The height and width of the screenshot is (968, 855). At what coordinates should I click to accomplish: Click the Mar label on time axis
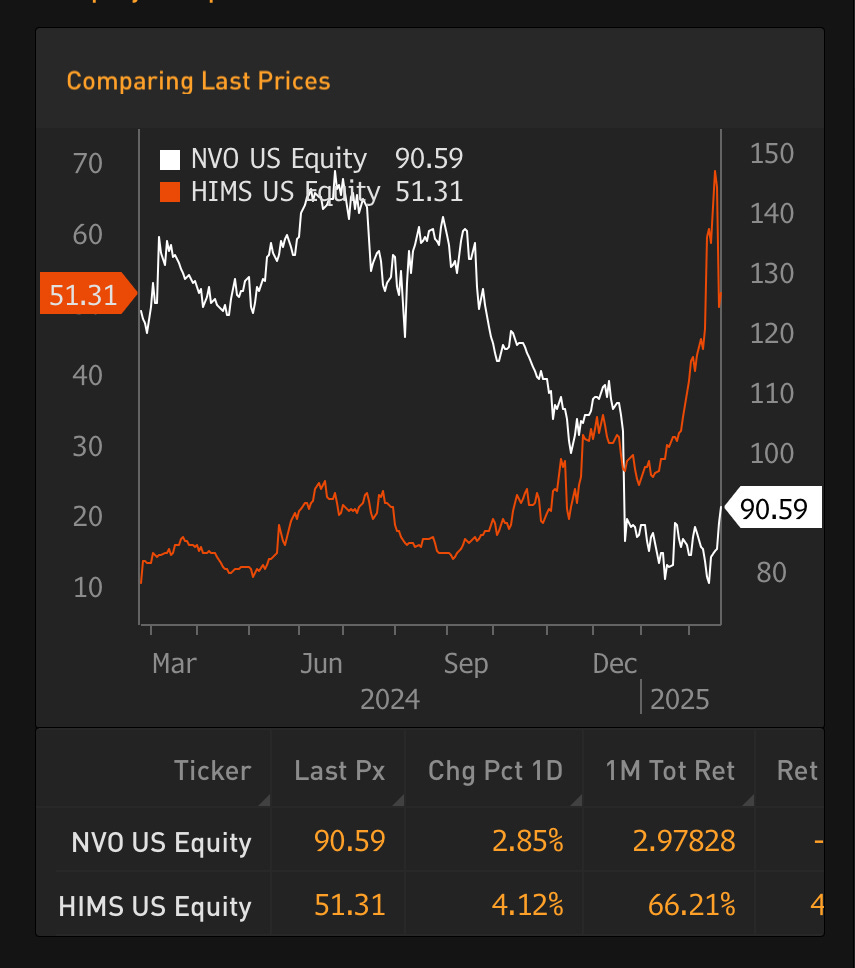(174, 664)
